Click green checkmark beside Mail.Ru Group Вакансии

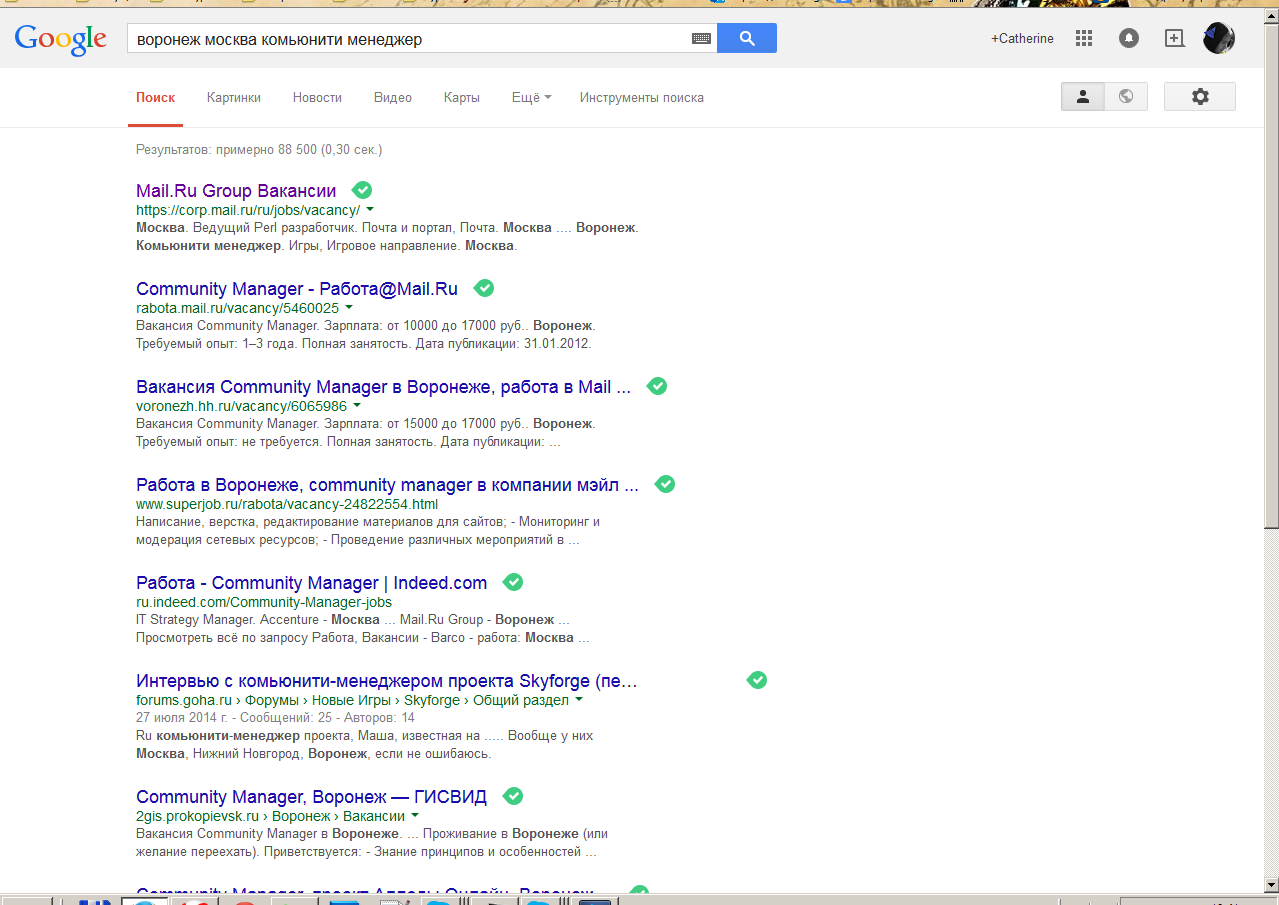(x=362, y=190)
